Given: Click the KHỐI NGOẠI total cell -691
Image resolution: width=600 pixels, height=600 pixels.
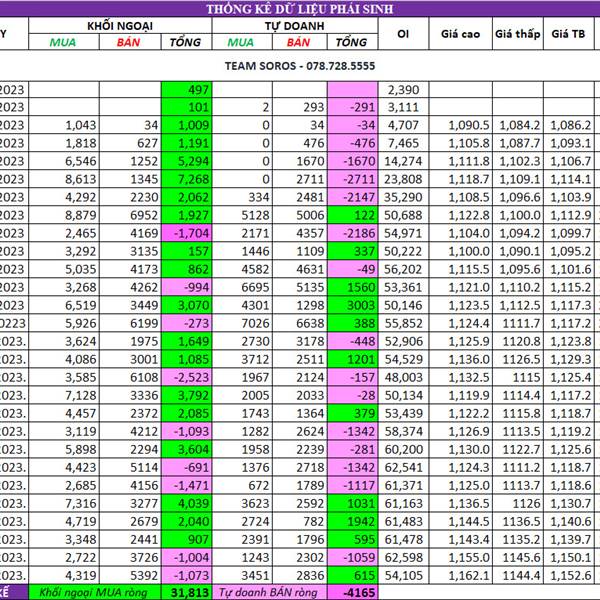Looking at the screenshot, I should [x=186, y=467].
